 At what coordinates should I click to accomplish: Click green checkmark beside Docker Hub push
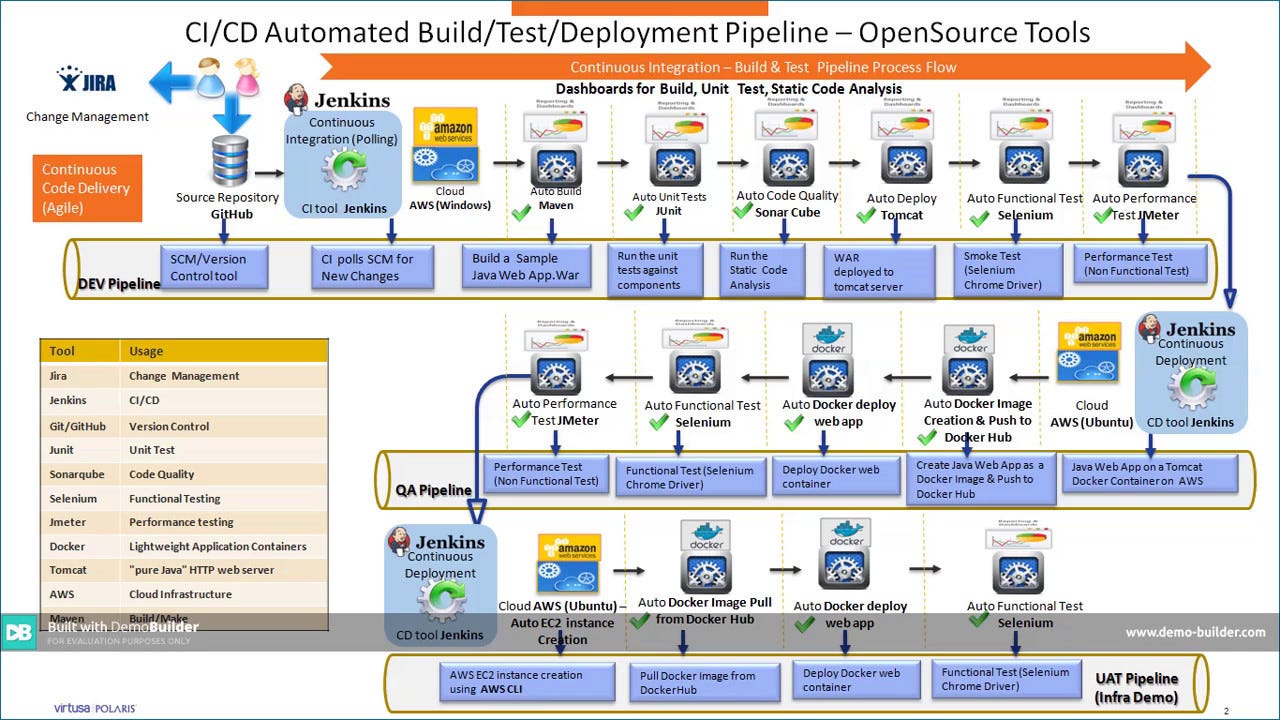point(928,437)
